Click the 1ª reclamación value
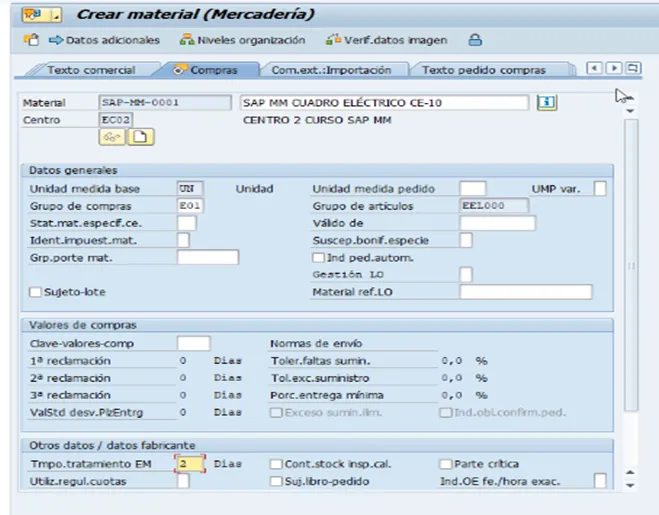 183,361
